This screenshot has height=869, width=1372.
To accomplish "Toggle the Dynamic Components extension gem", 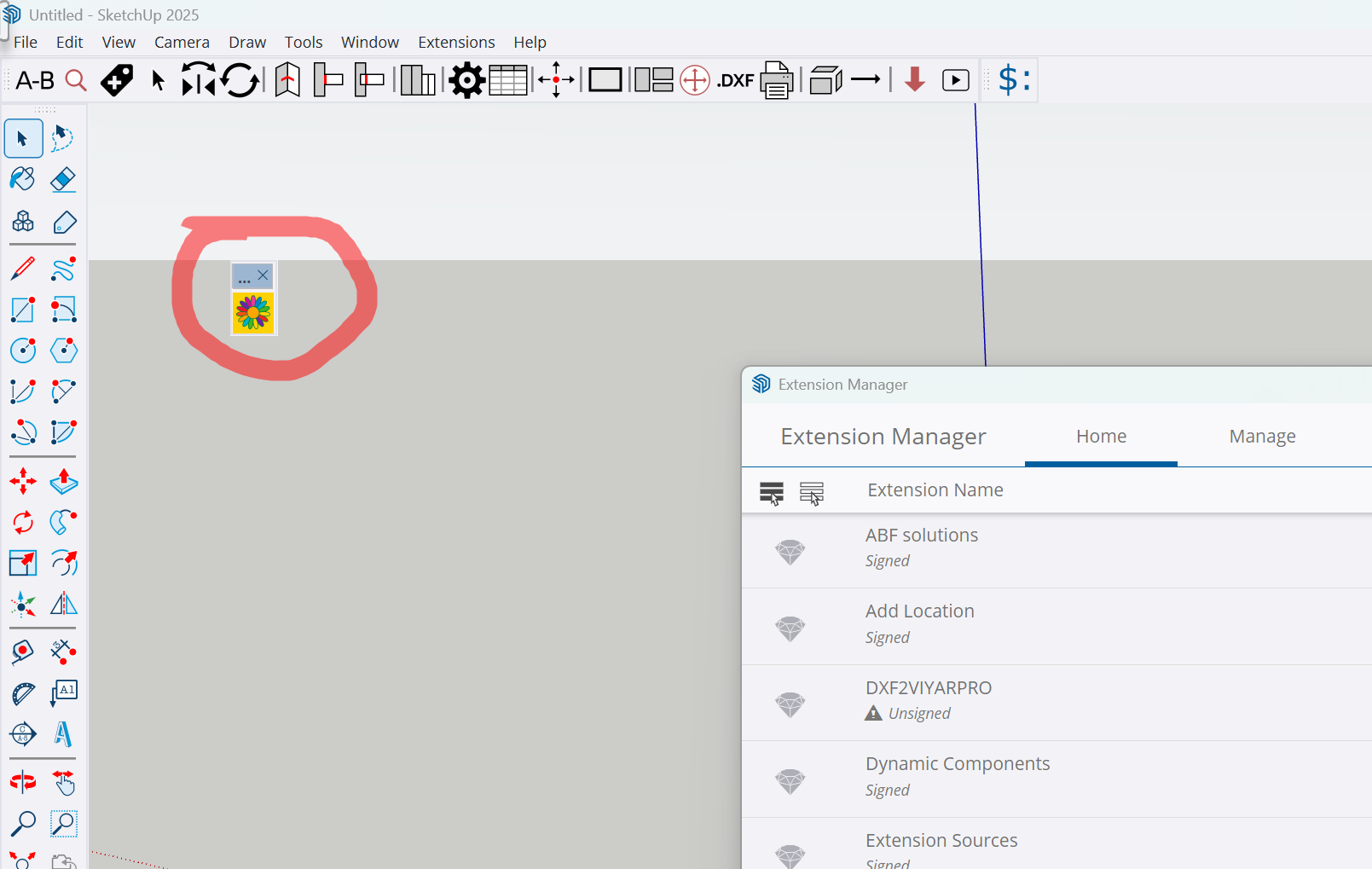I will coord(790,780).
